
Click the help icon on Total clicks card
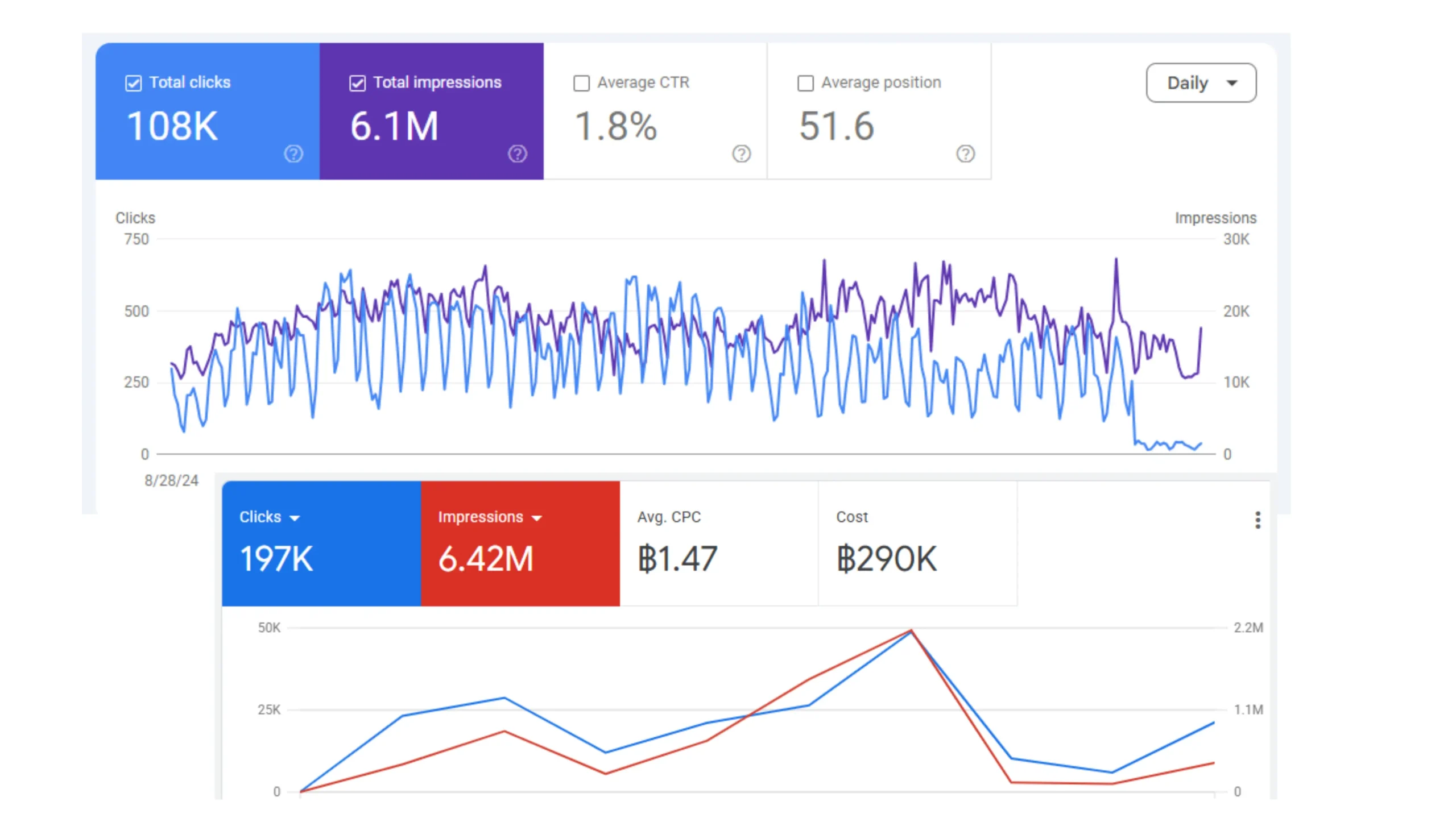[x=293, y=154]
